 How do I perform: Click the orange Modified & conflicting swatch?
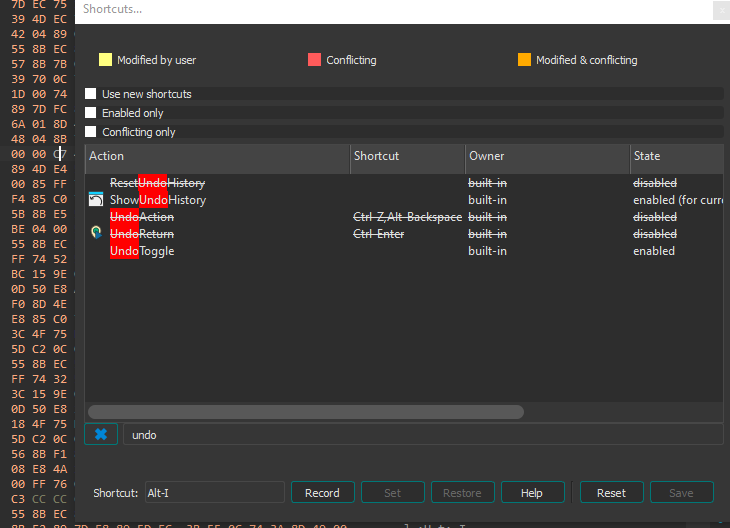coord(524,60)
